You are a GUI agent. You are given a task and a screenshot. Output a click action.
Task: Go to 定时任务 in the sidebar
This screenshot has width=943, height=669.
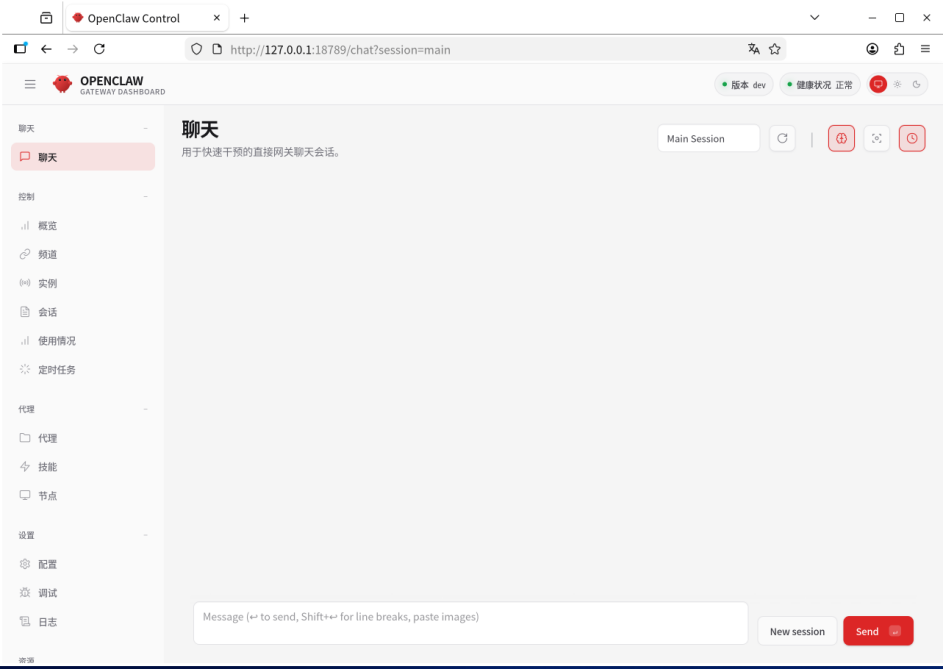[x=56, y=370]
